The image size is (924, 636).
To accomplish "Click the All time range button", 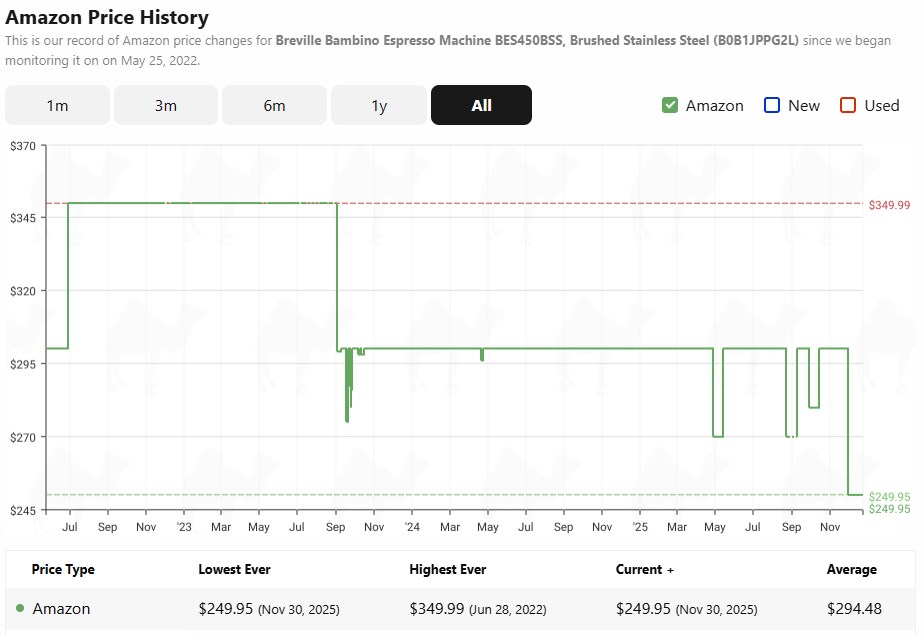I will click(481, 105).
